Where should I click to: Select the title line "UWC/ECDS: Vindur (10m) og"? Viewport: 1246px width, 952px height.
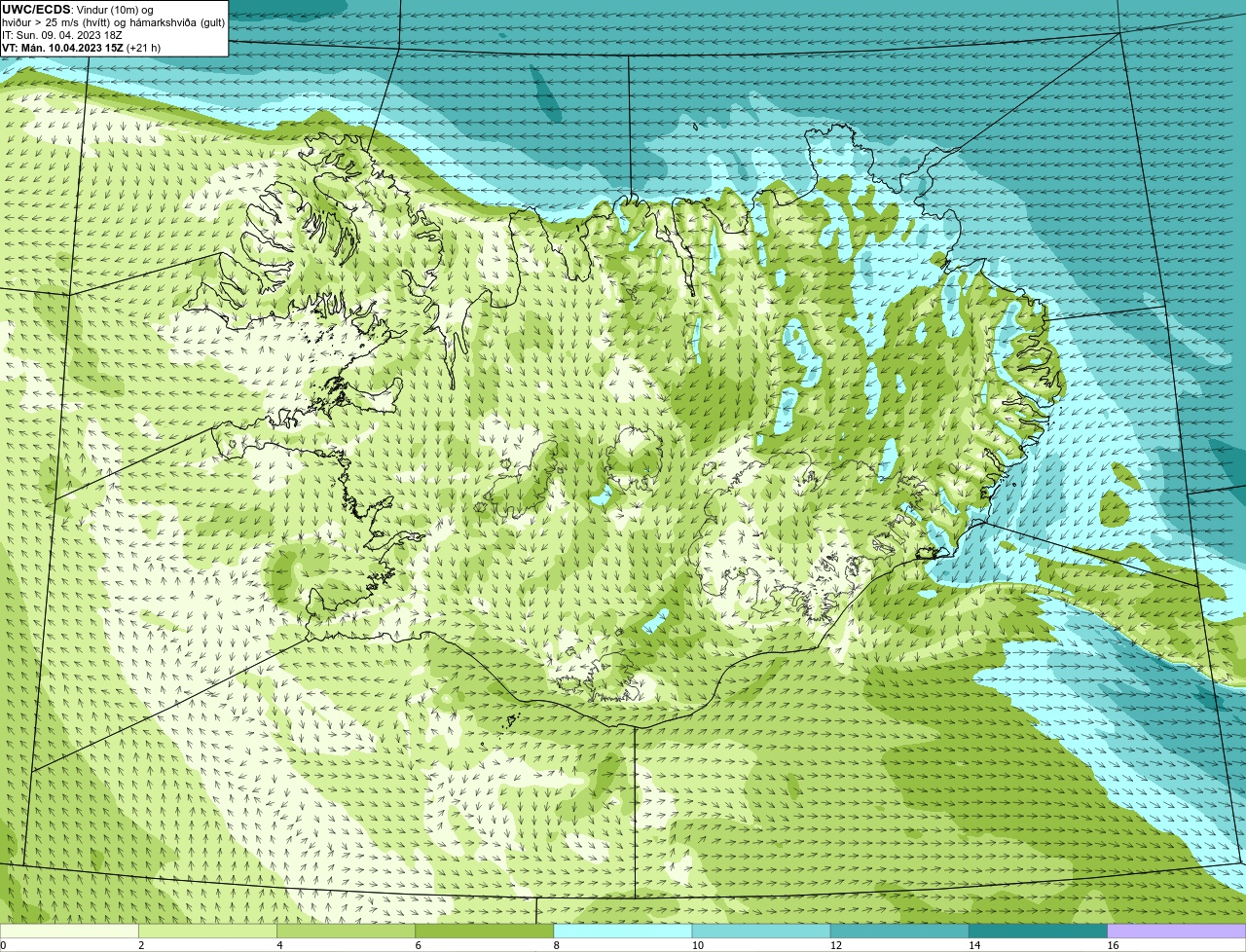pyautogui.click(x=78, y=10)
